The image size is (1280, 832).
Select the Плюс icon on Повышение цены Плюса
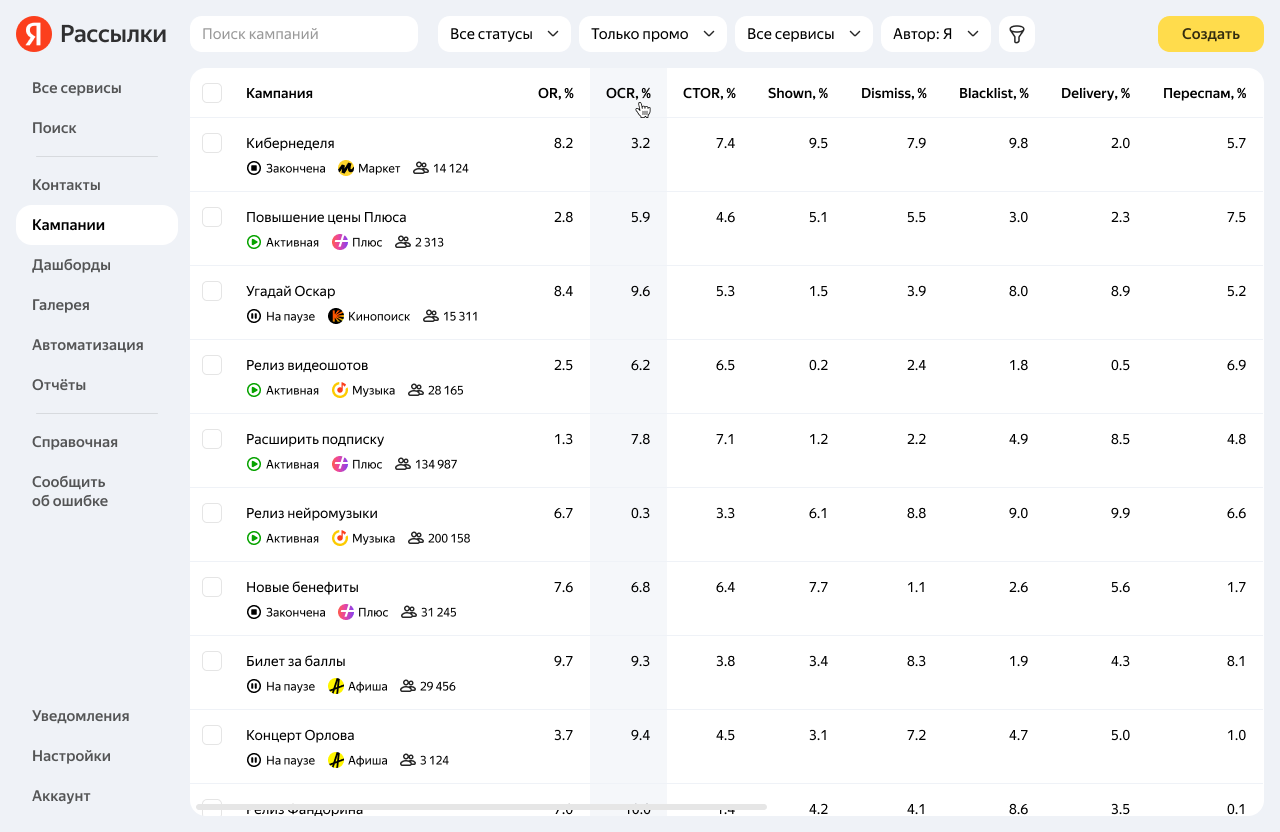[339, 242]
